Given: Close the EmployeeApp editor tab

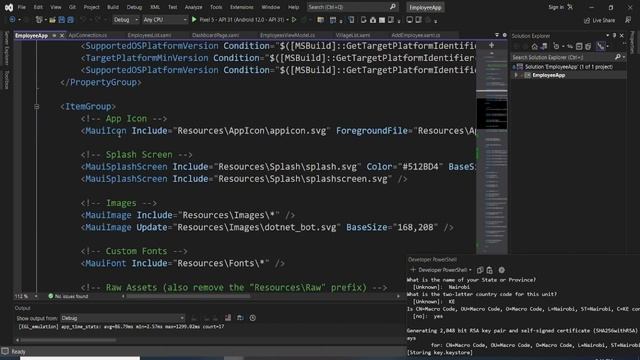Looking at the screenshot, I should [62, 36].
